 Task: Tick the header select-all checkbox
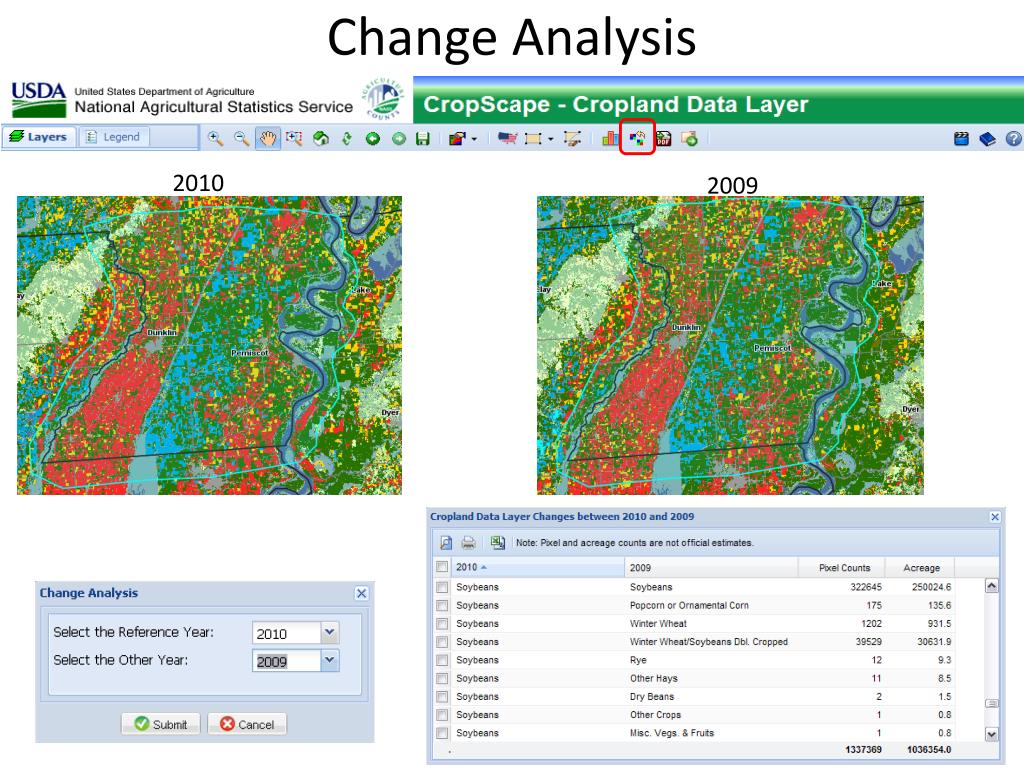pos(442,567)
